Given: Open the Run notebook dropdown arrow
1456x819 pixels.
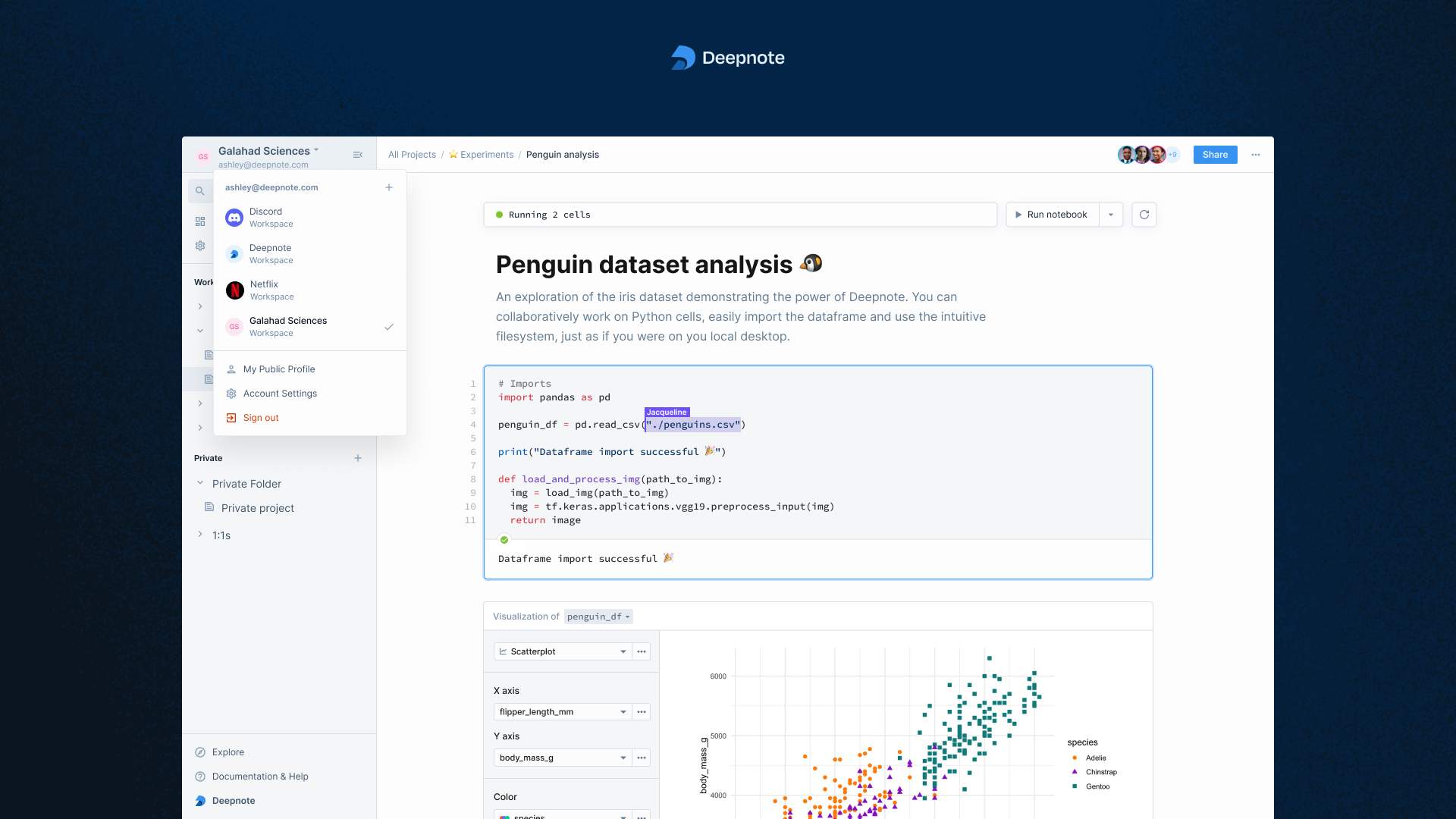Looking at the screenshot, I should point(1111,215).
